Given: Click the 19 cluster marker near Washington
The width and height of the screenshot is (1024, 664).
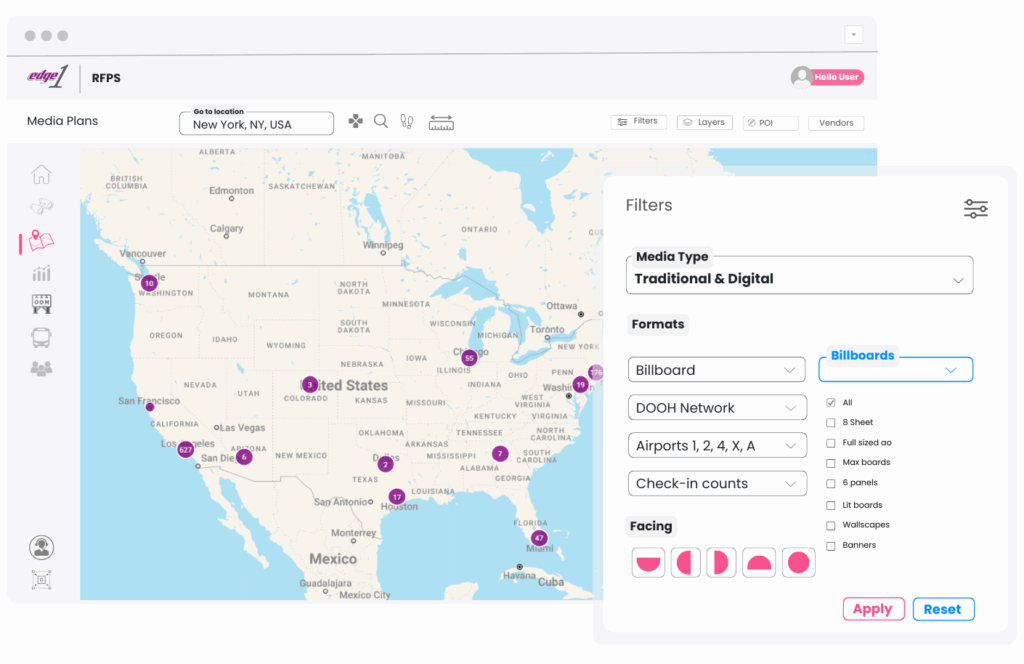Looking at the screenshot, I should tap(580, 385).
